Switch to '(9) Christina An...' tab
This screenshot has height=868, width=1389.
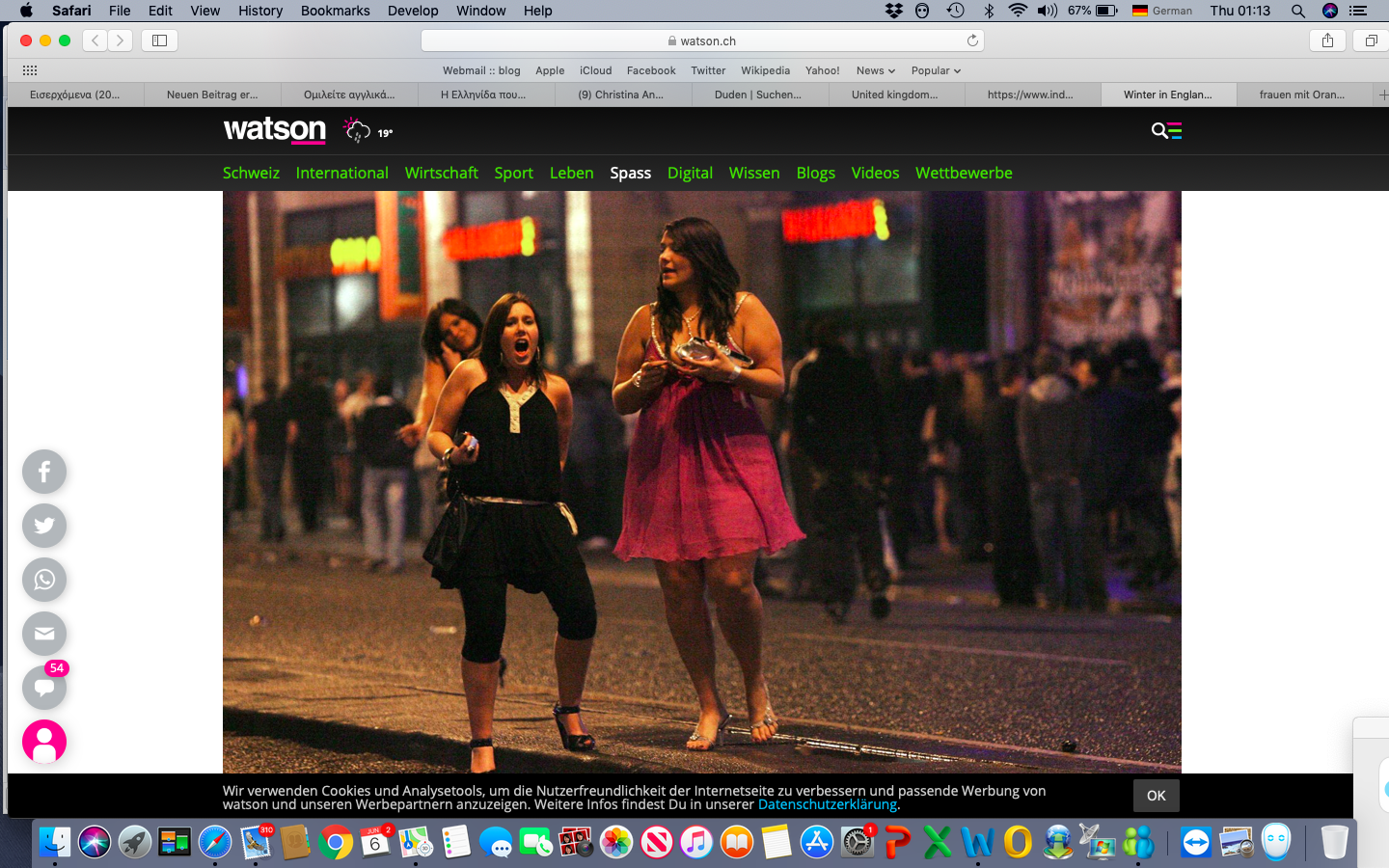(622, 95)
